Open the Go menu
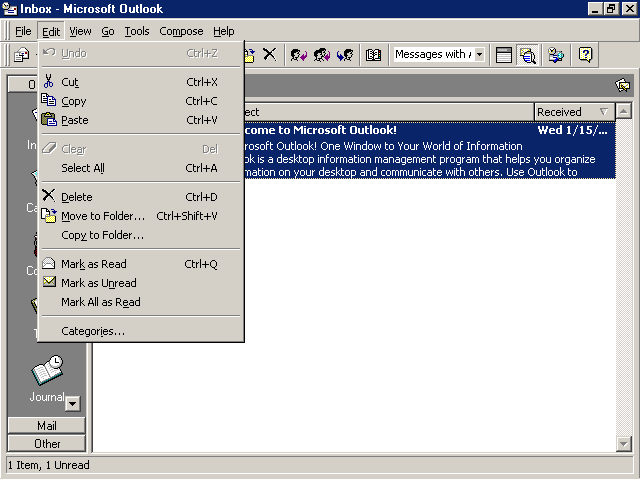The image size is (640, 480). click(108, 31)
